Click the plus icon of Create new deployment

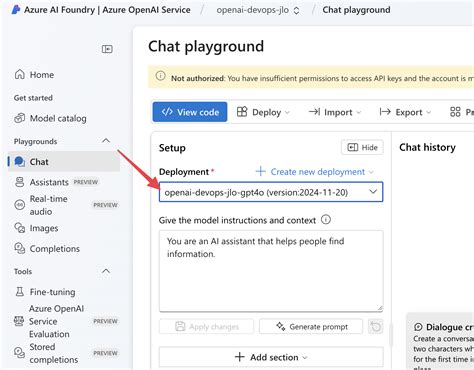pos(260,171)
